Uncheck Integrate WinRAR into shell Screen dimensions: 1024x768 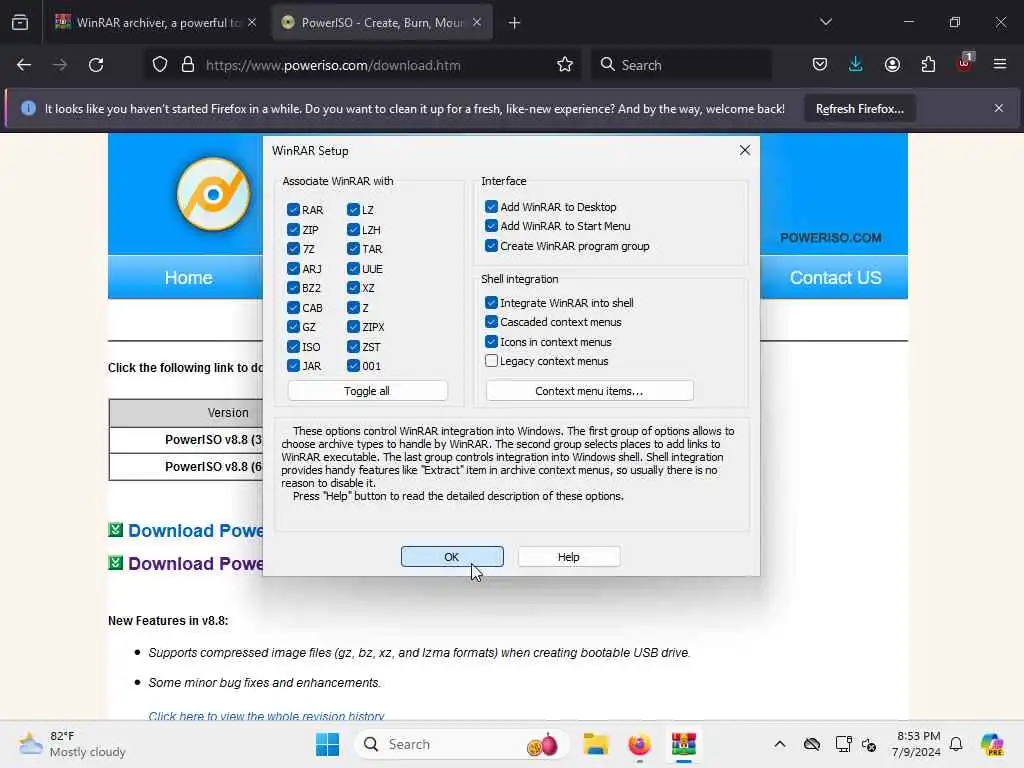[x=491, y=302]
